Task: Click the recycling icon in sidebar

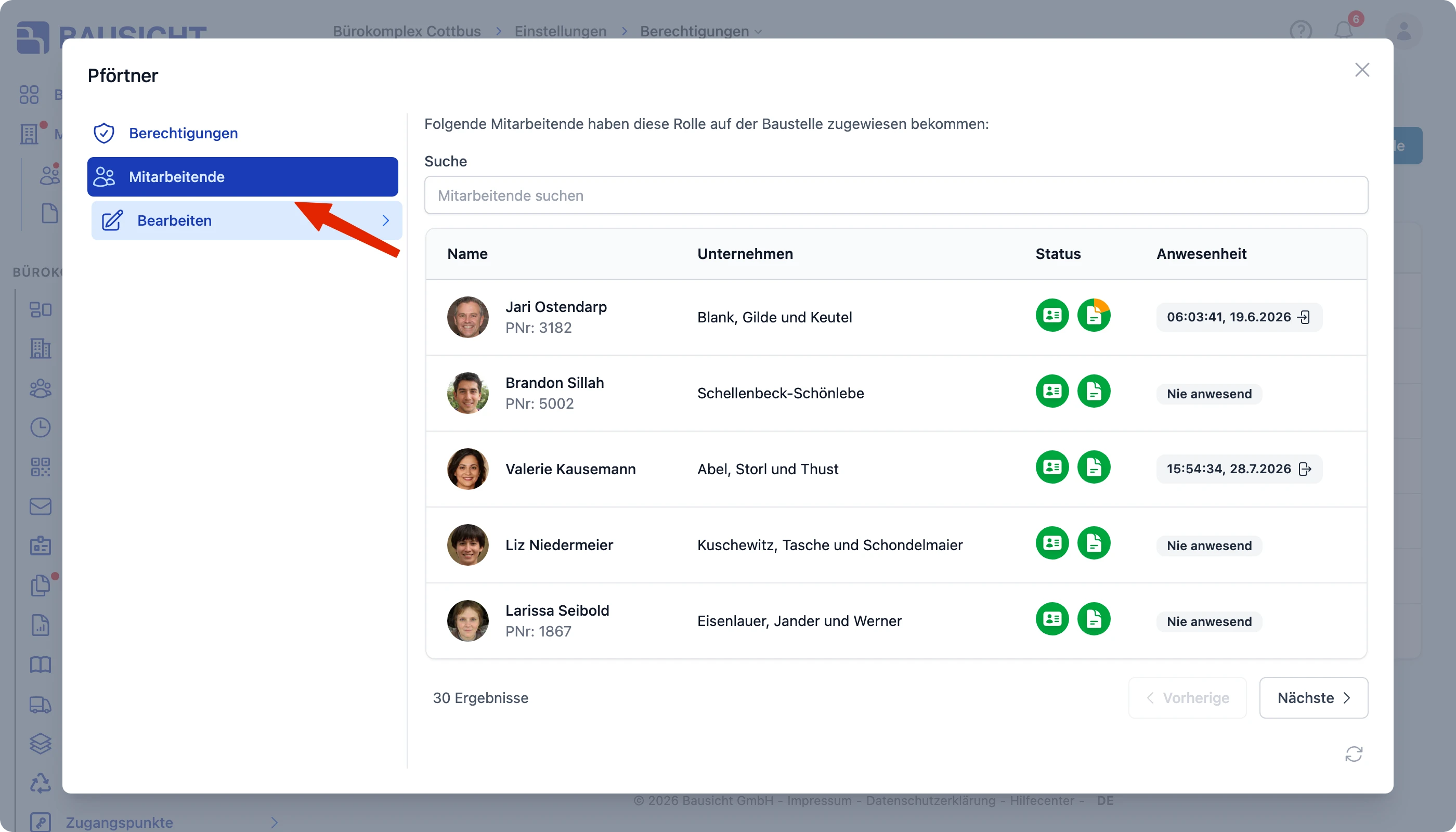Action: point(41,783)
